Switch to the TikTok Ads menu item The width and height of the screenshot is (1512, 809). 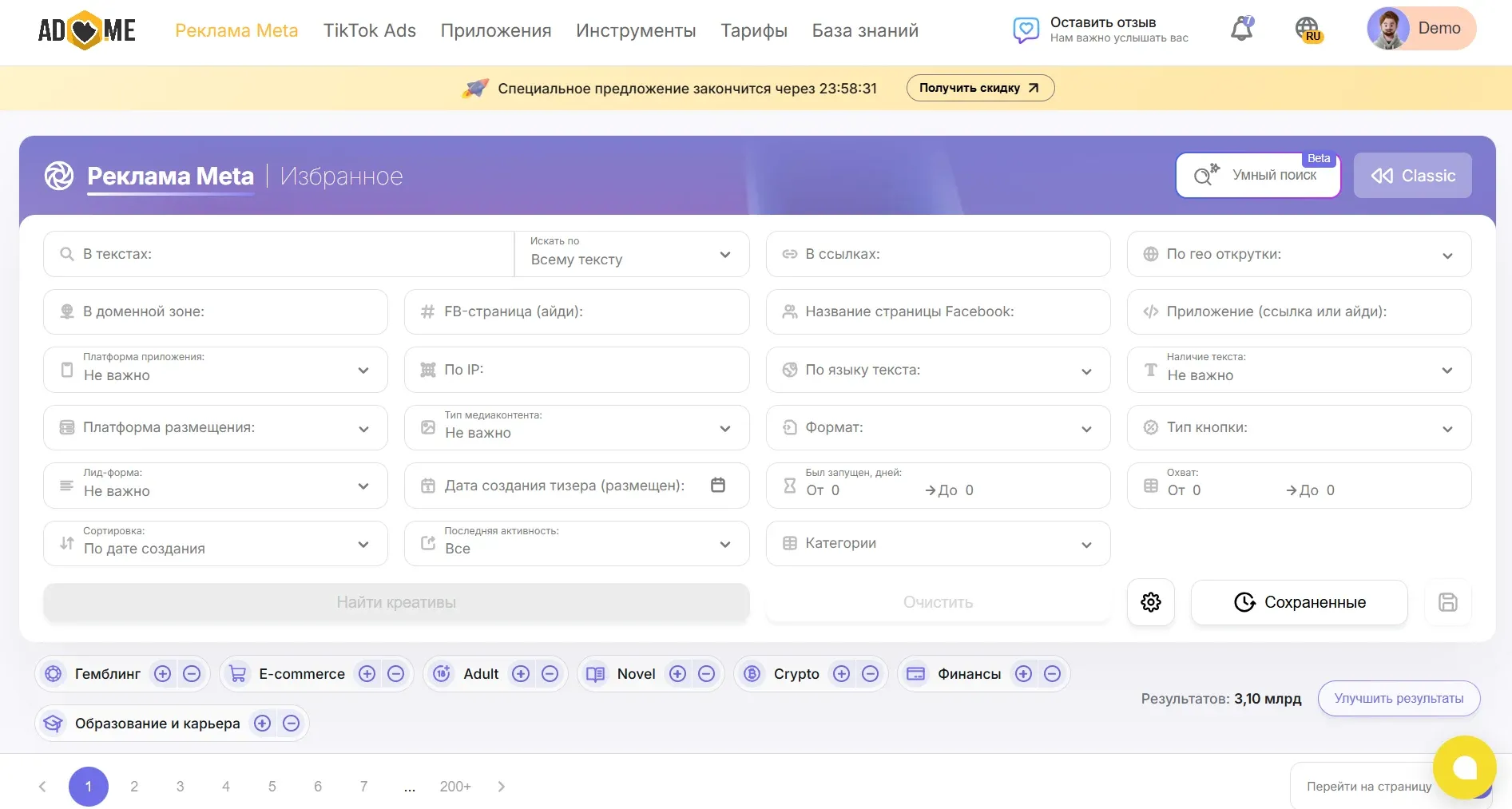click(x=369, y=30)
